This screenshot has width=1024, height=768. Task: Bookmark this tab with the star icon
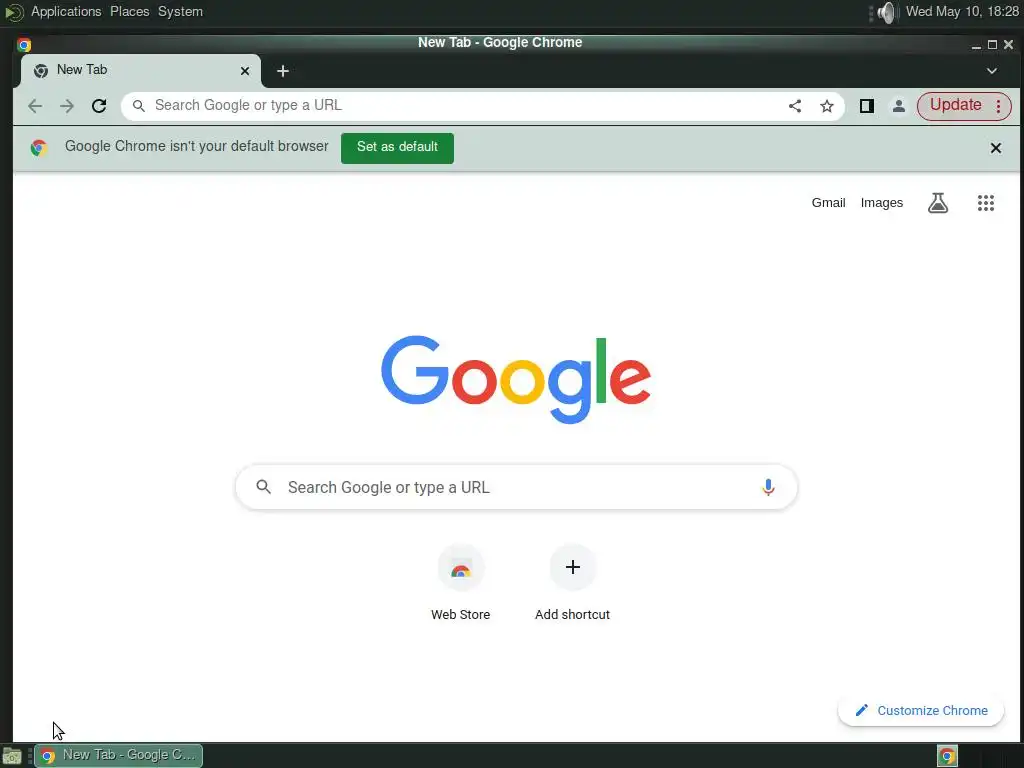(827, 106)
